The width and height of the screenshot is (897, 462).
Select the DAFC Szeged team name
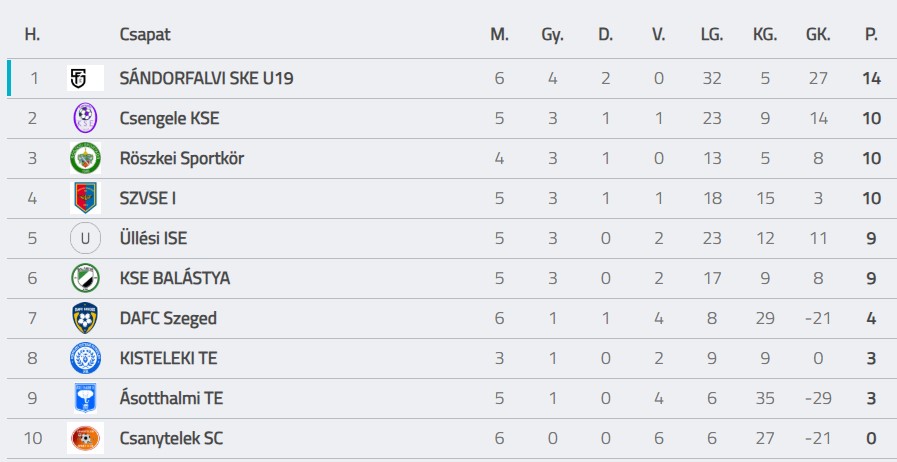point(167,318)
